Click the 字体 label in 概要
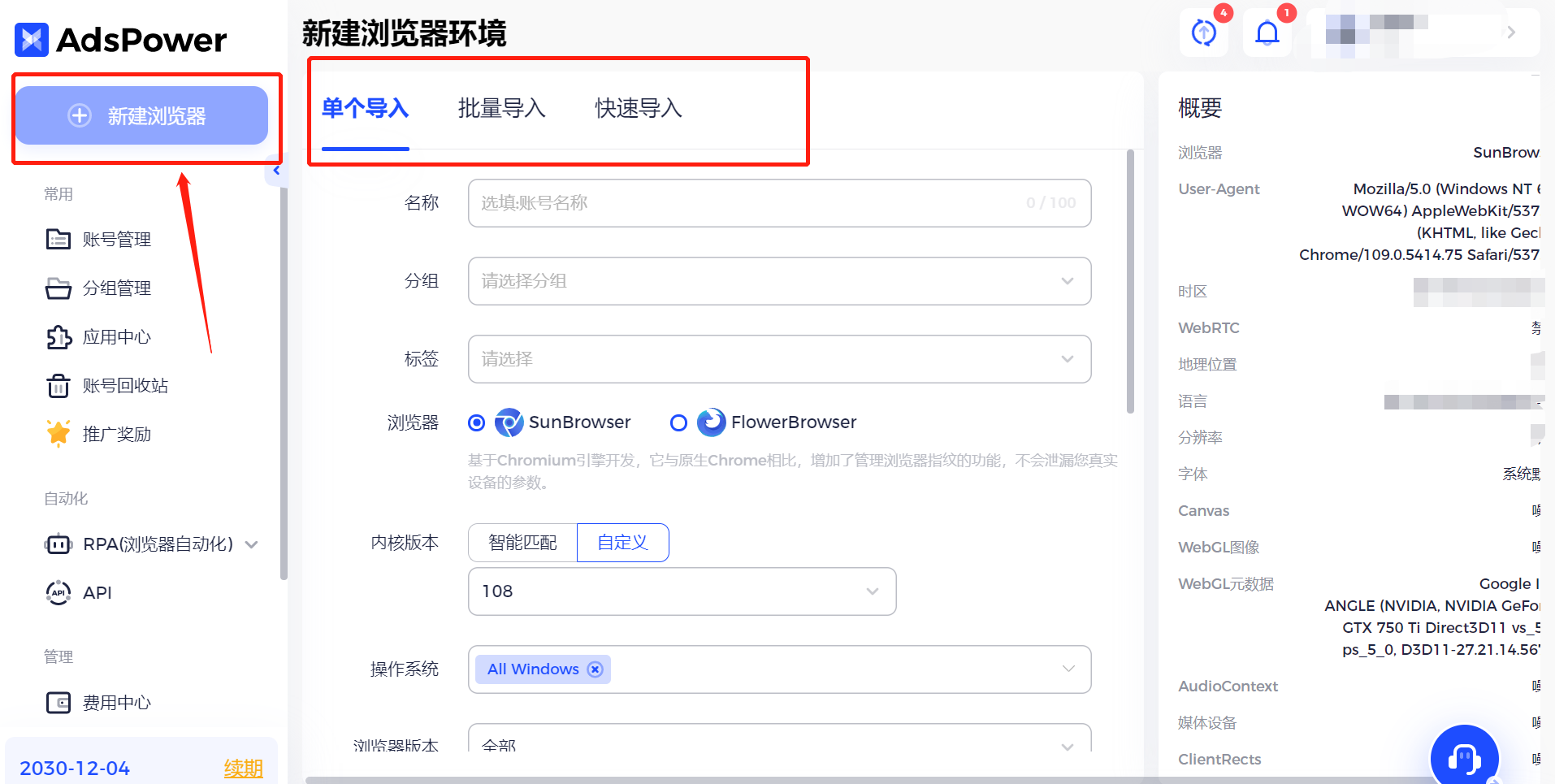The height and width of the screenshot is (784, 1555). pos(1193,474)
